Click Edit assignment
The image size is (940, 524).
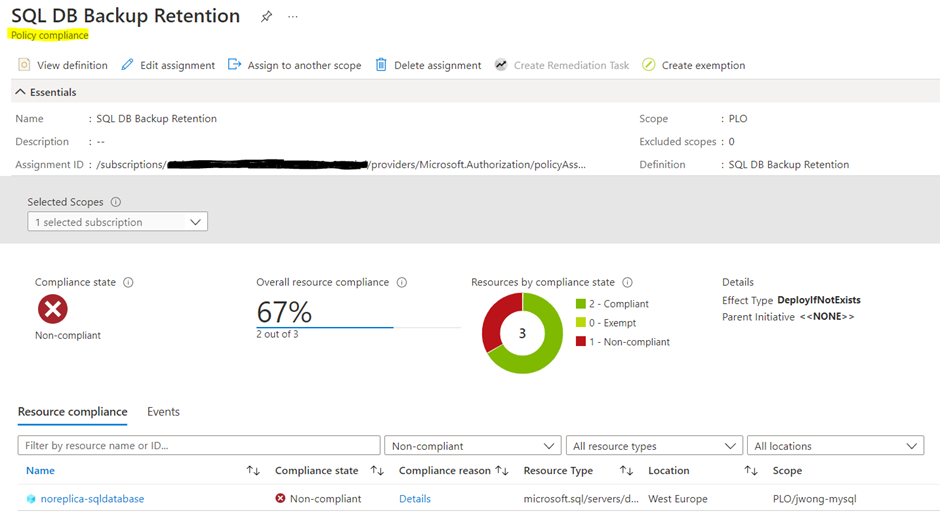177,65
